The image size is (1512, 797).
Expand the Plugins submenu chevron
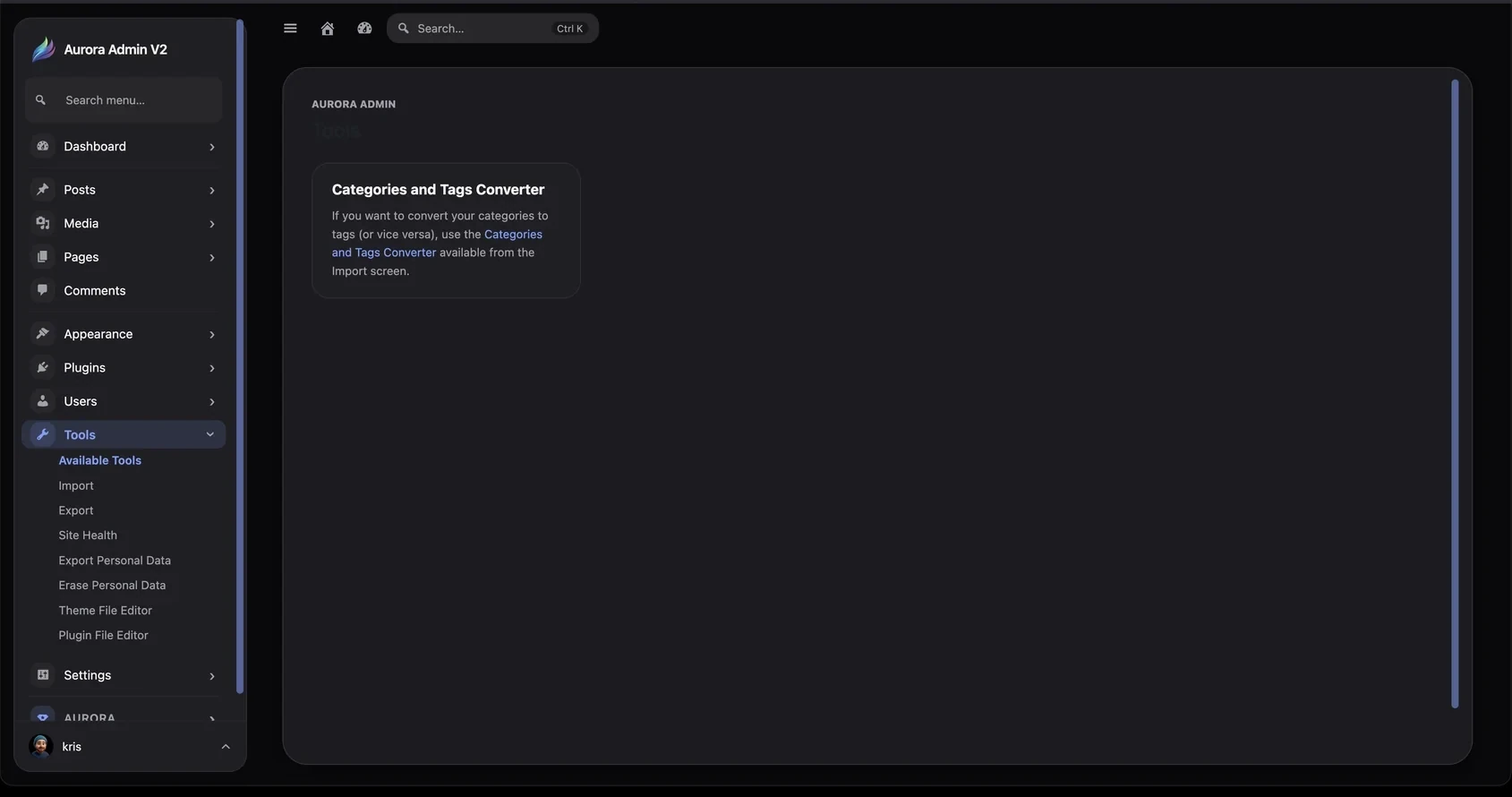click(x=212, y=368)
